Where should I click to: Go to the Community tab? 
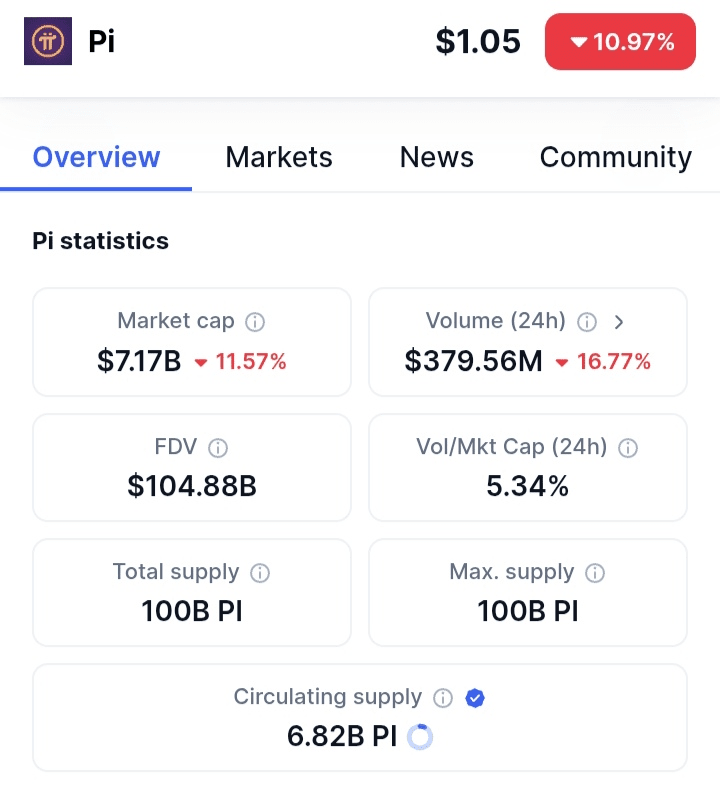coord(615,157)
